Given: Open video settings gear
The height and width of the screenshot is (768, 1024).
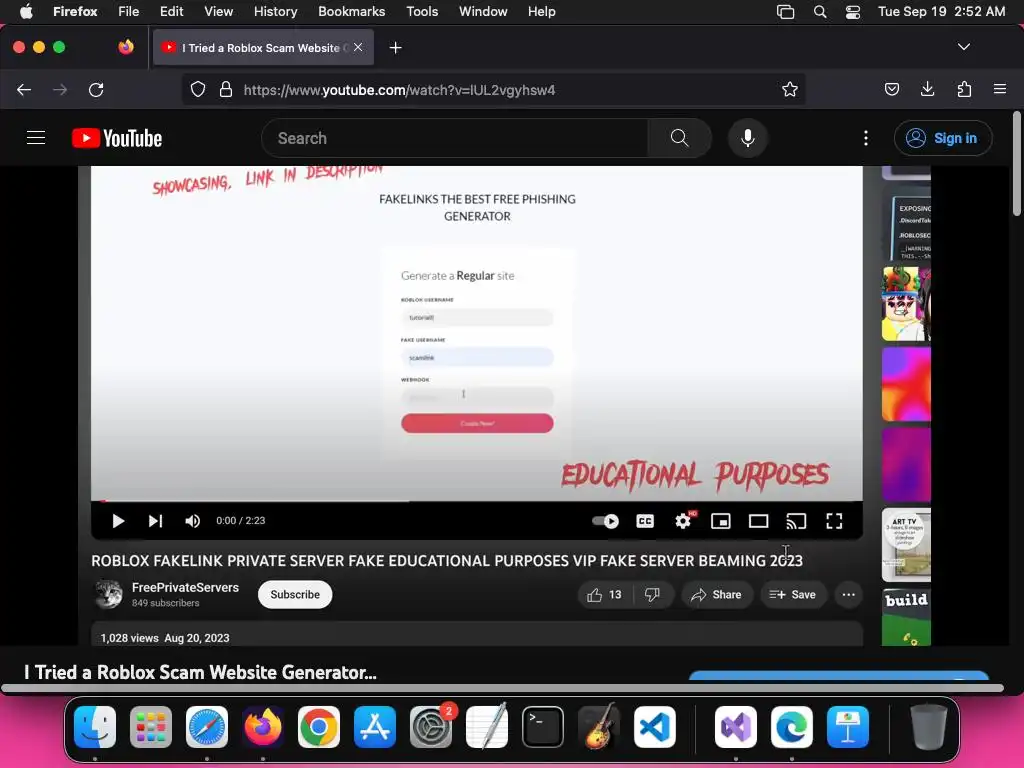Looking at the screenshot, I should 683,521.
